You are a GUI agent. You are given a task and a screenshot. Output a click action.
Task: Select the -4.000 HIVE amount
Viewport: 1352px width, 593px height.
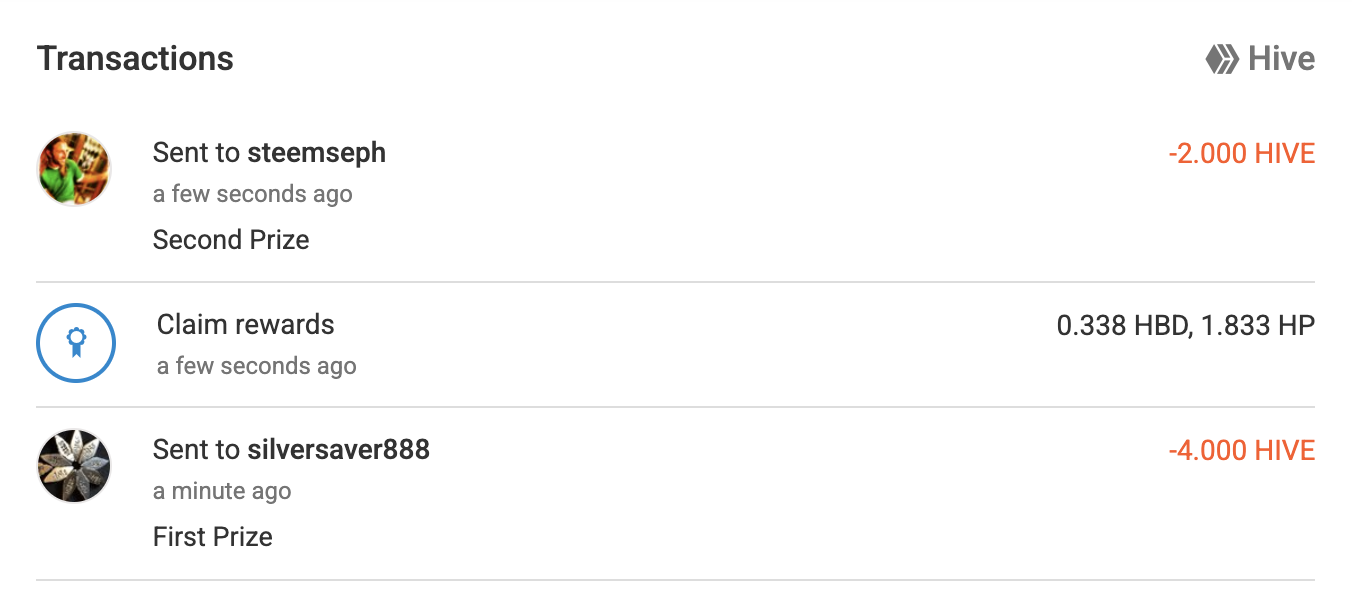tap(1241, 451)
